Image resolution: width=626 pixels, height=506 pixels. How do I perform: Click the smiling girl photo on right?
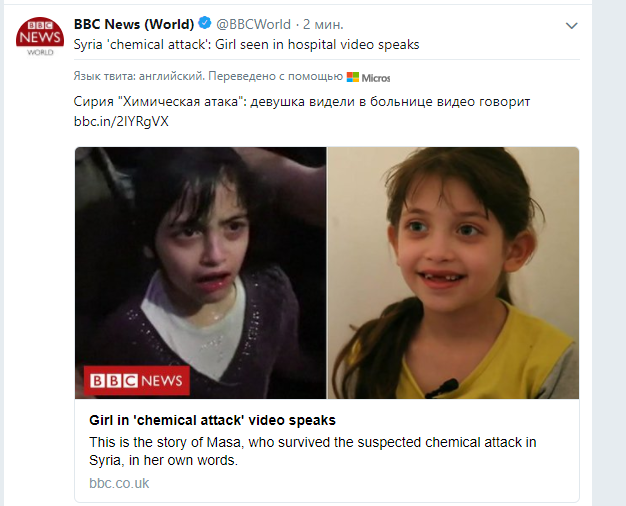[x=453, y=273]
